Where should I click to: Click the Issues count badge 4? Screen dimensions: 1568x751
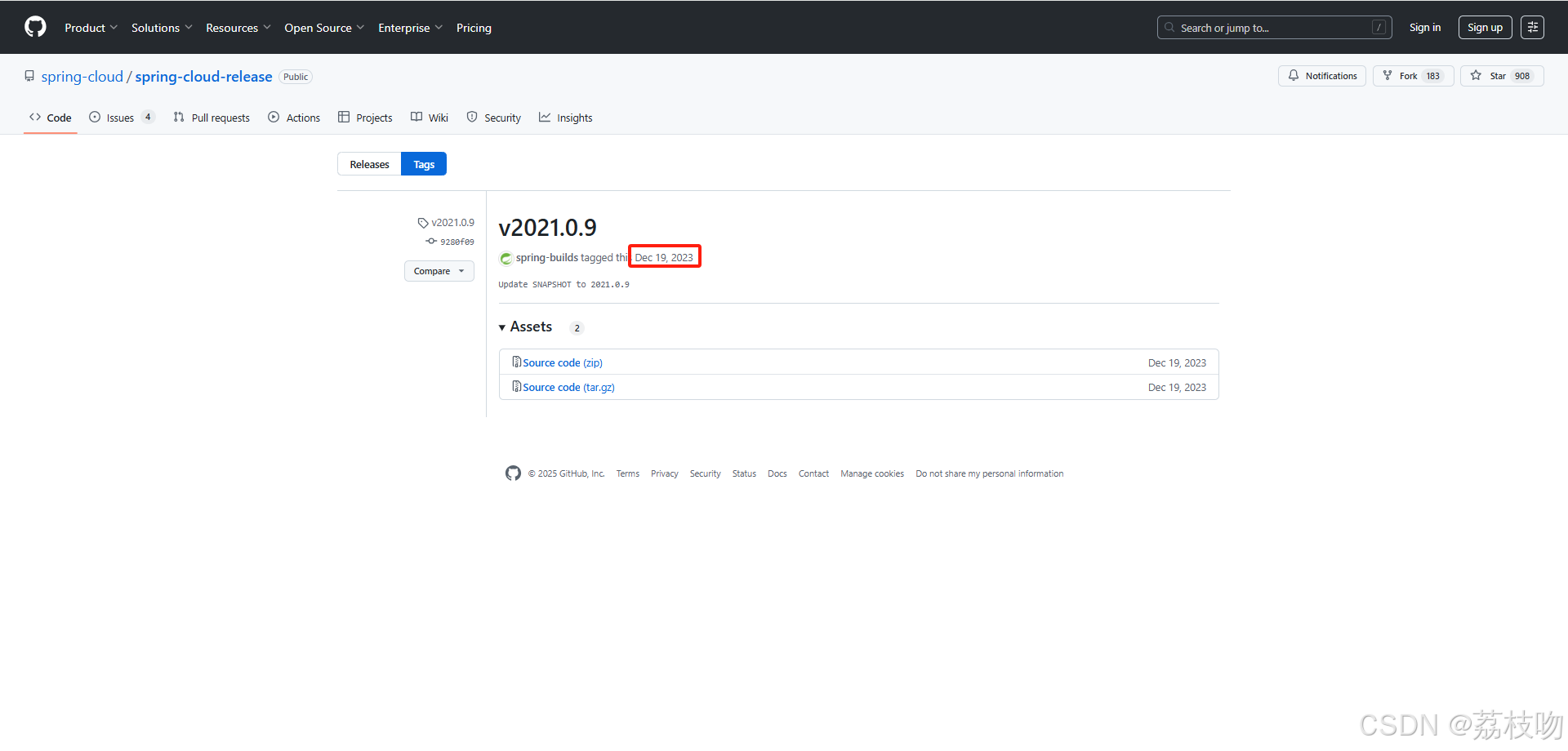pyautogui.click(x=148, y=118)
